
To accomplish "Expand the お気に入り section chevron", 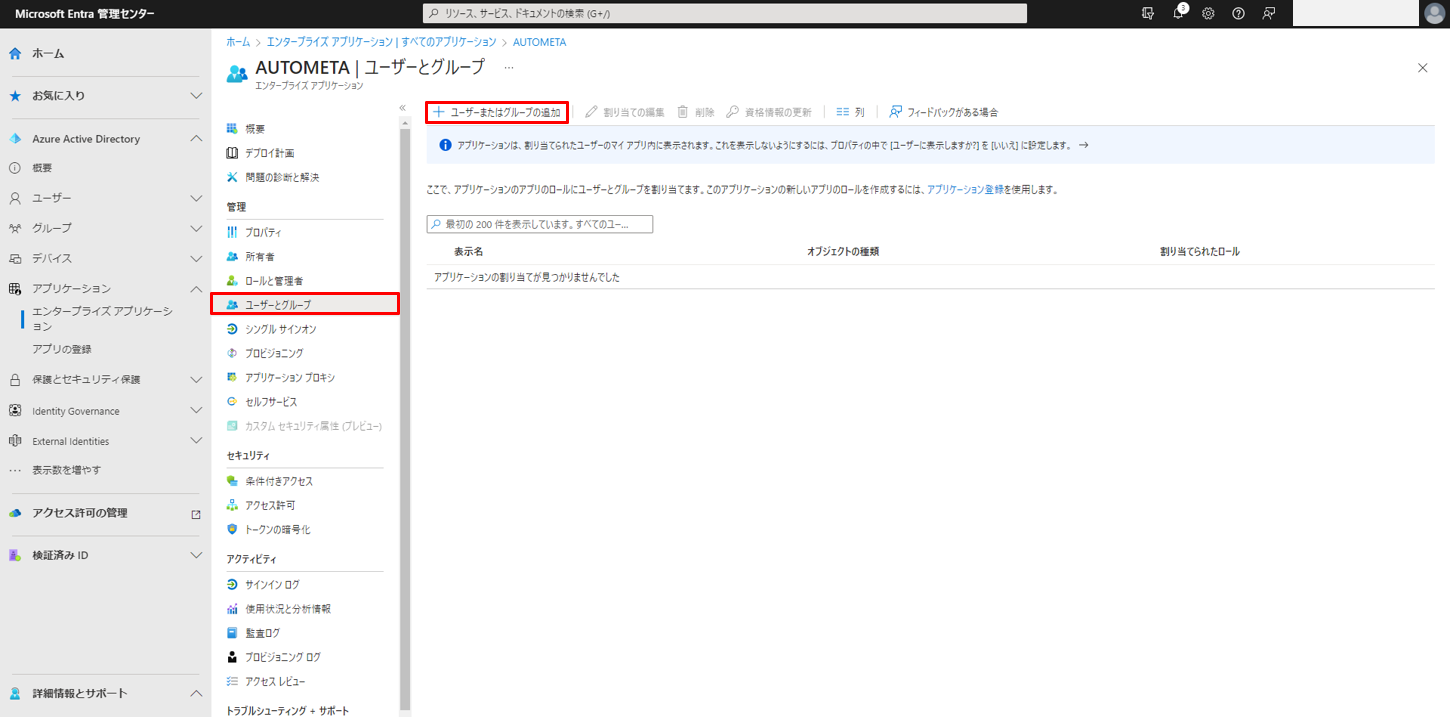I will (196, 96).
